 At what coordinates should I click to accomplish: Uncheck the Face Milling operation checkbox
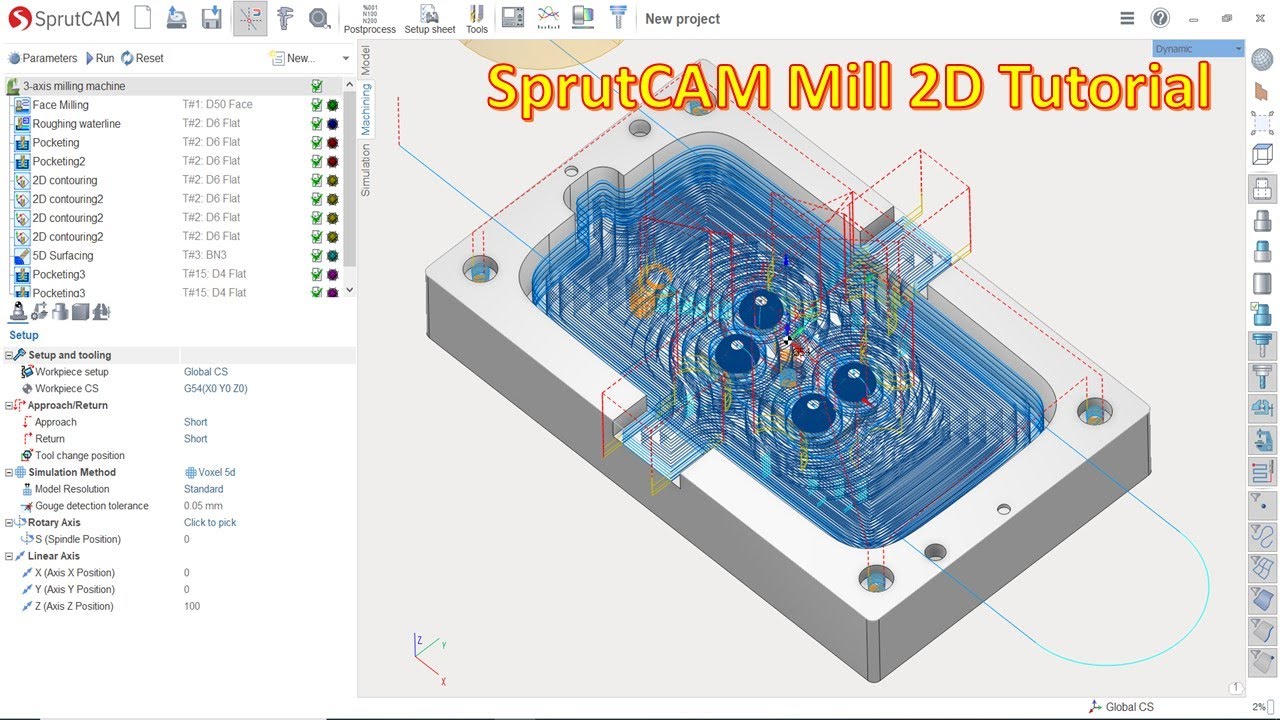pyautogui.click(x=316, y=105)
